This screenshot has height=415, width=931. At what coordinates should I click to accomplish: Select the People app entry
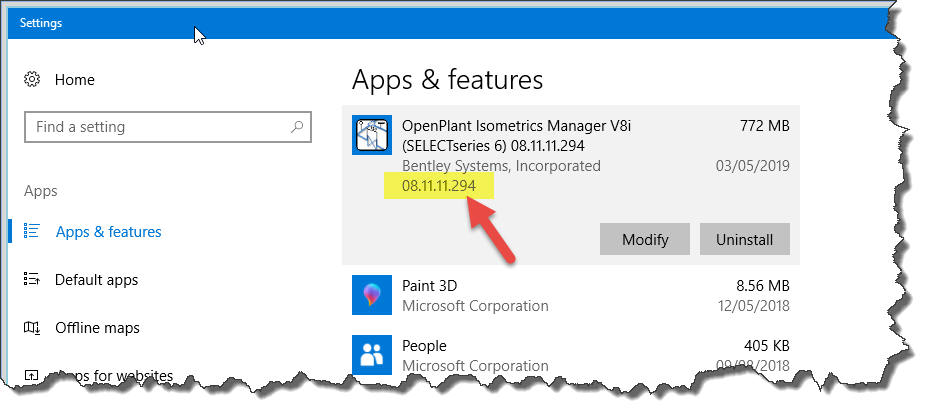pos(571,355)
